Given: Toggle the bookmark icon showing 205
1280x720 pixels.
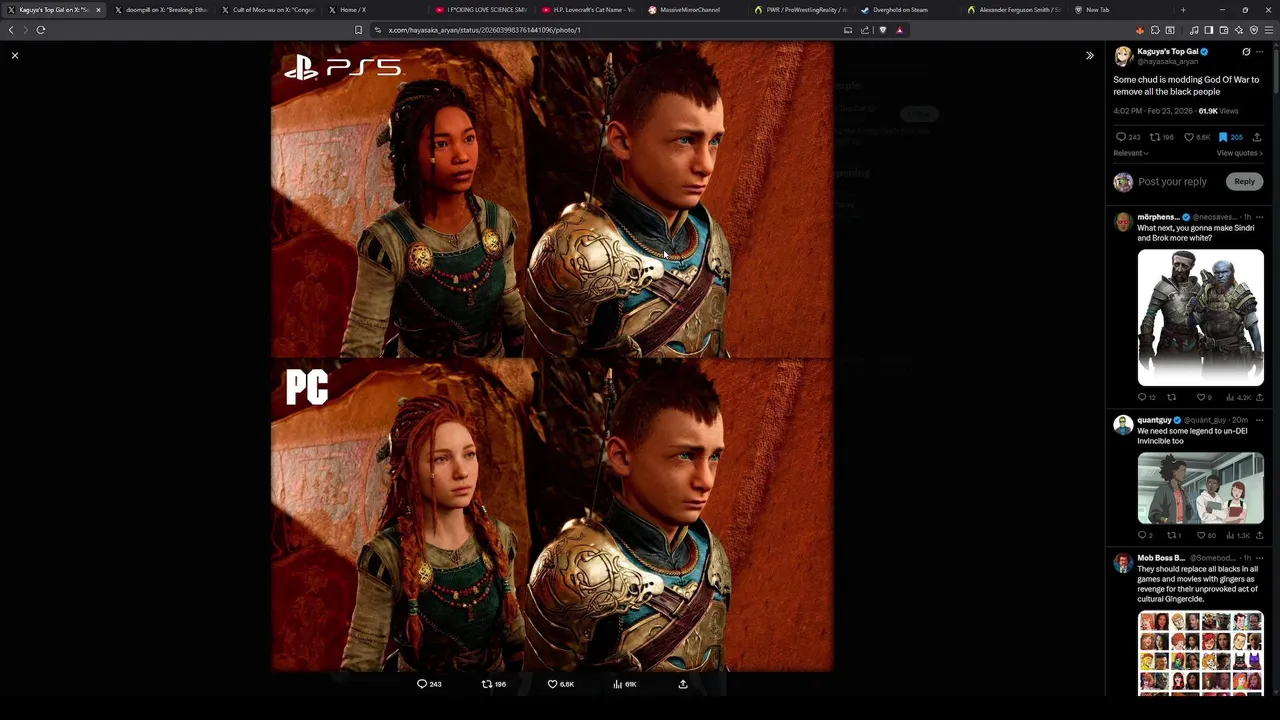Looking at the screenshot, I should (1222, 137).
